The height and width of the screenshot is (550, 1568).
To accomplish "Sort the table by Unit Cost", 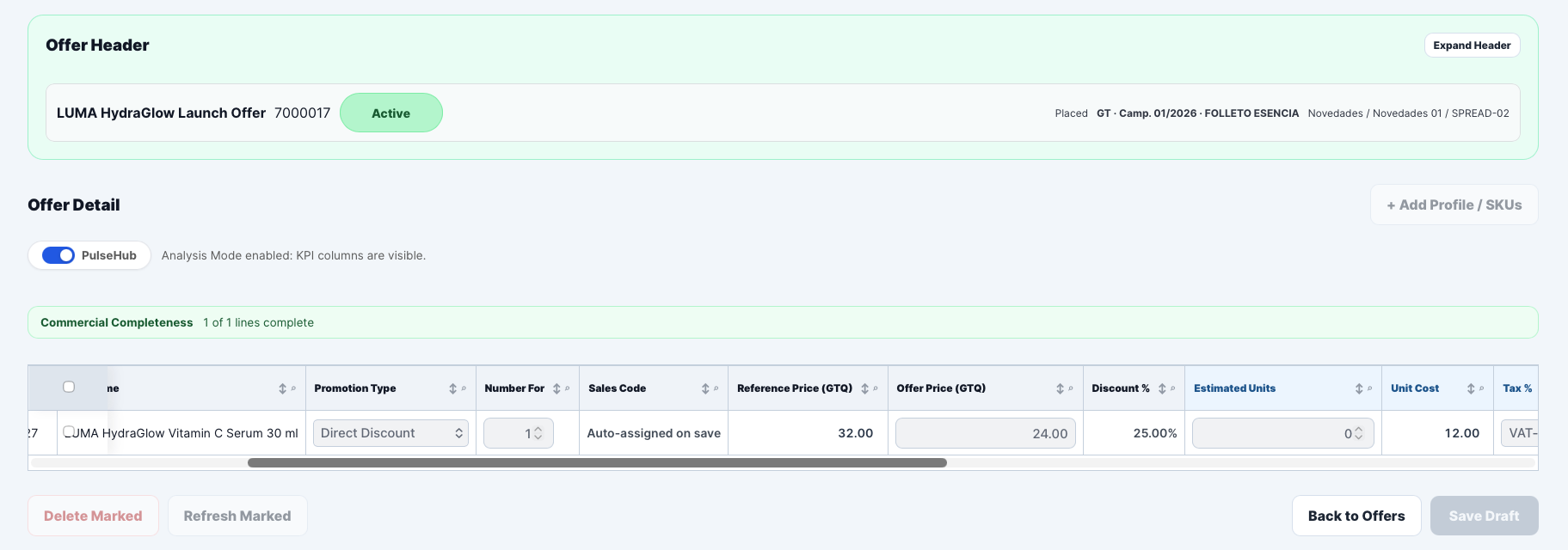I will coord(1471,388).
